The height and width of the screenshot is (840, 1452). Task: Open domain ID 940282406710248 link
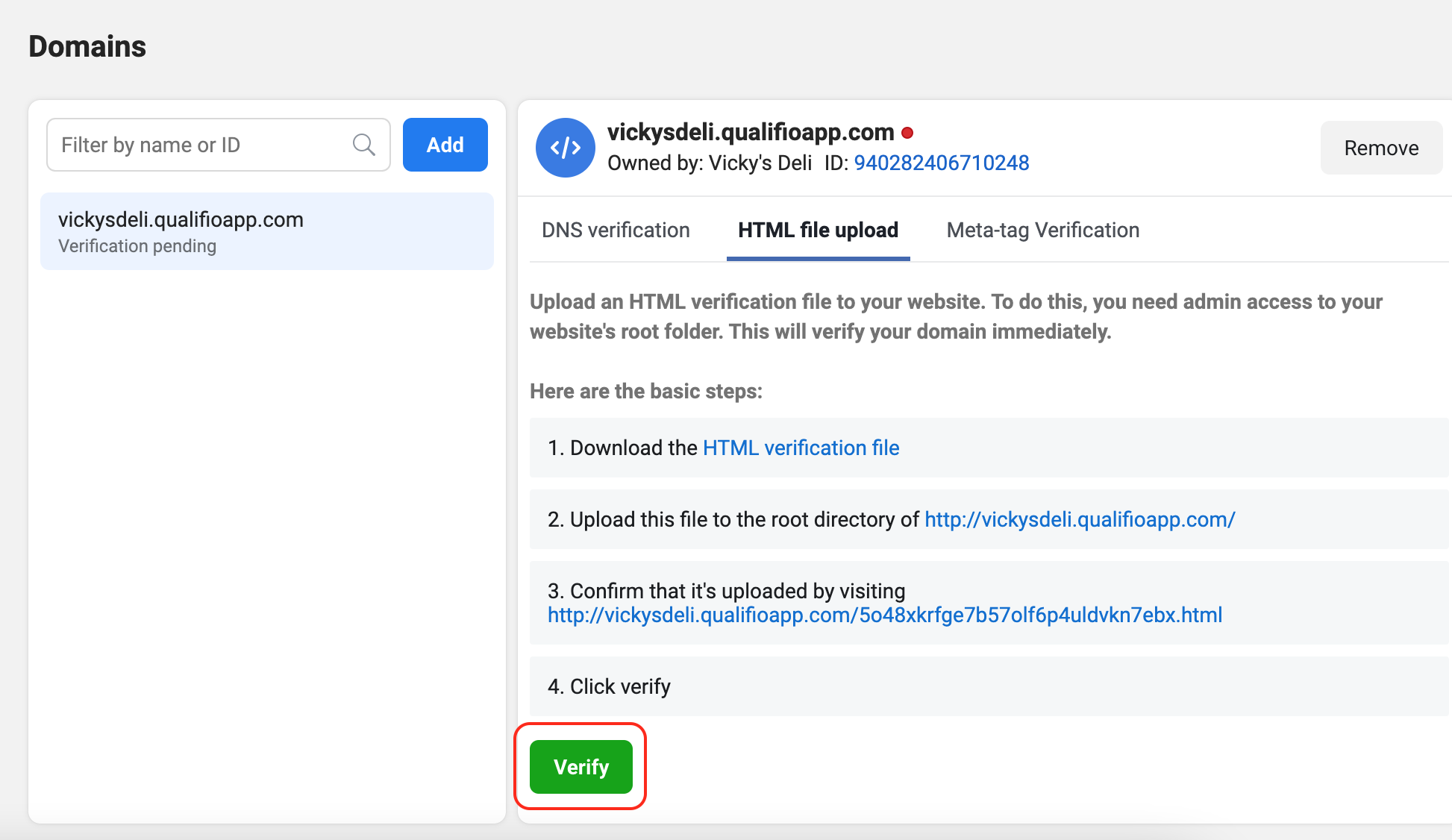(942, 163)
